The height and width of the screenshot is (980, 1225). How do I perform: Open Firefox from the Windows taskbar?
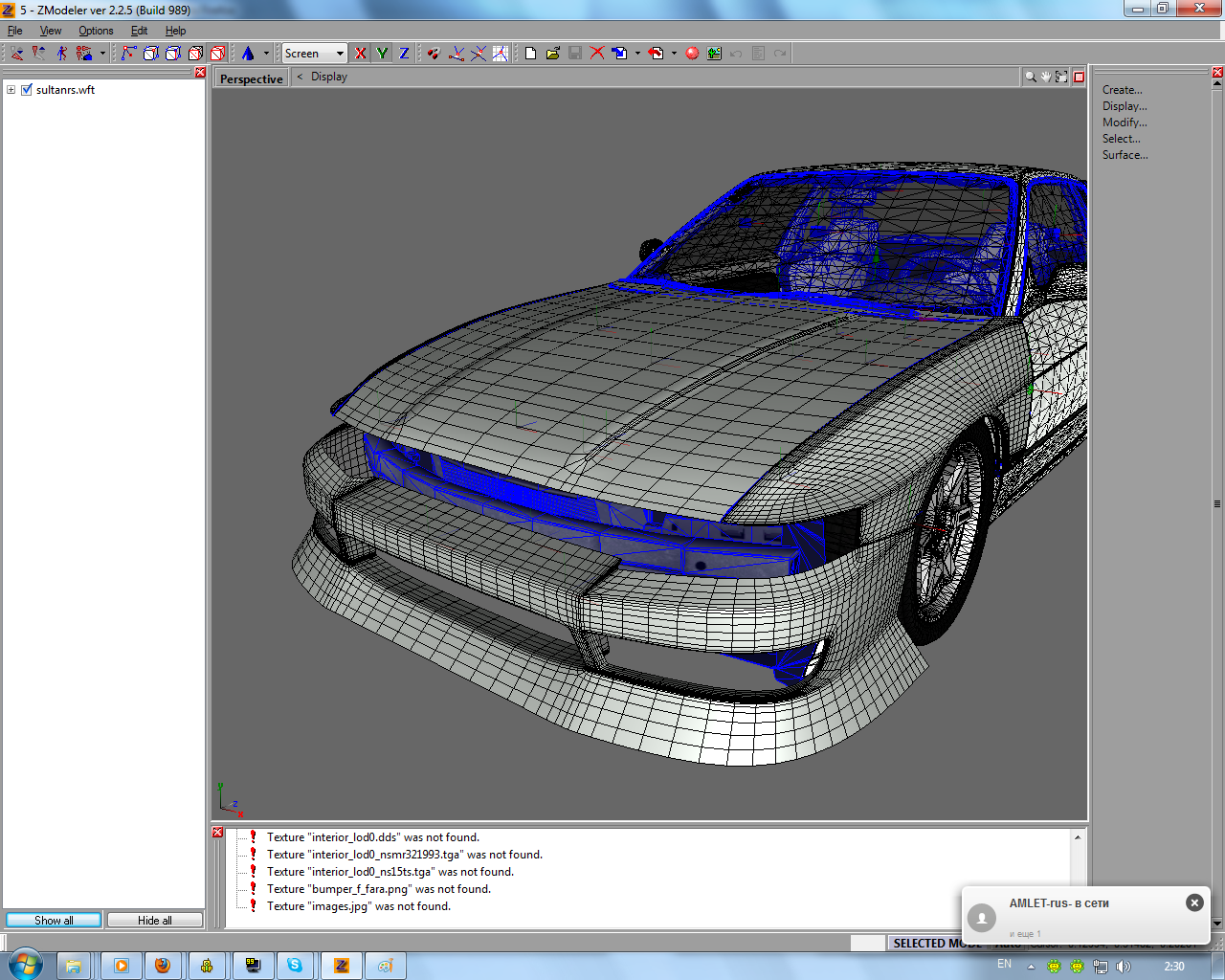pos(163,966)
